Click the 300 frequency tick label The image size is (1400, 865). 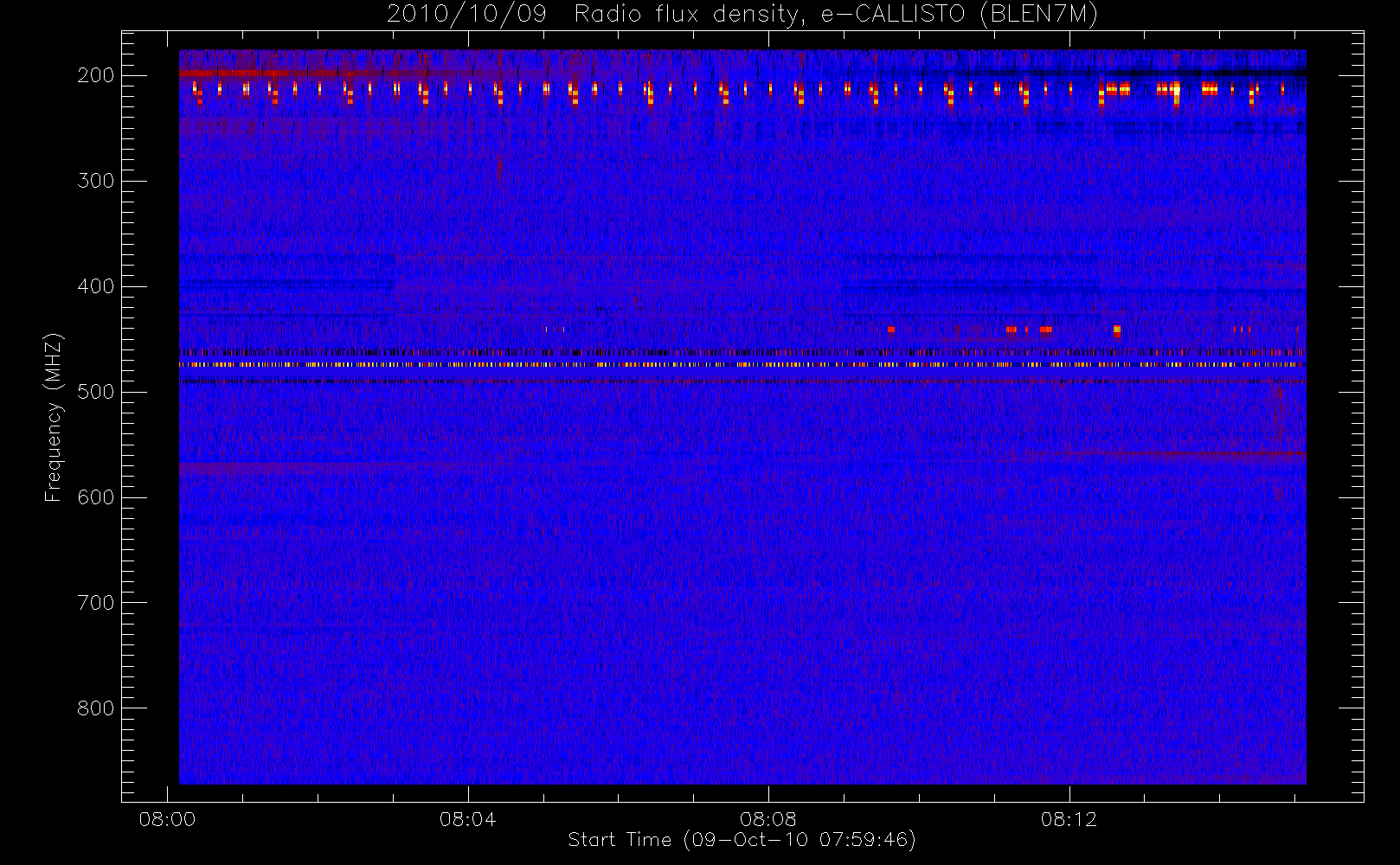(96, 181)
